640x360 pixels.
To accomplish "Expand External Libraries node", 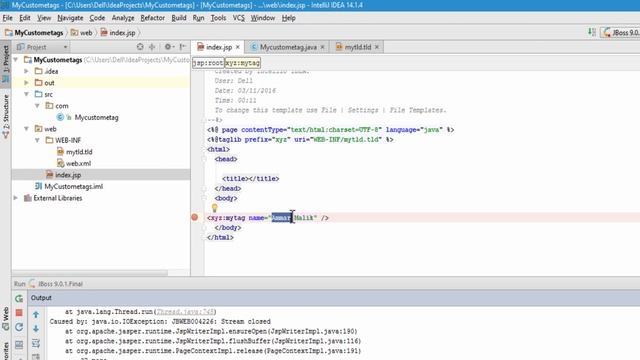I will (x=16, y=198).
